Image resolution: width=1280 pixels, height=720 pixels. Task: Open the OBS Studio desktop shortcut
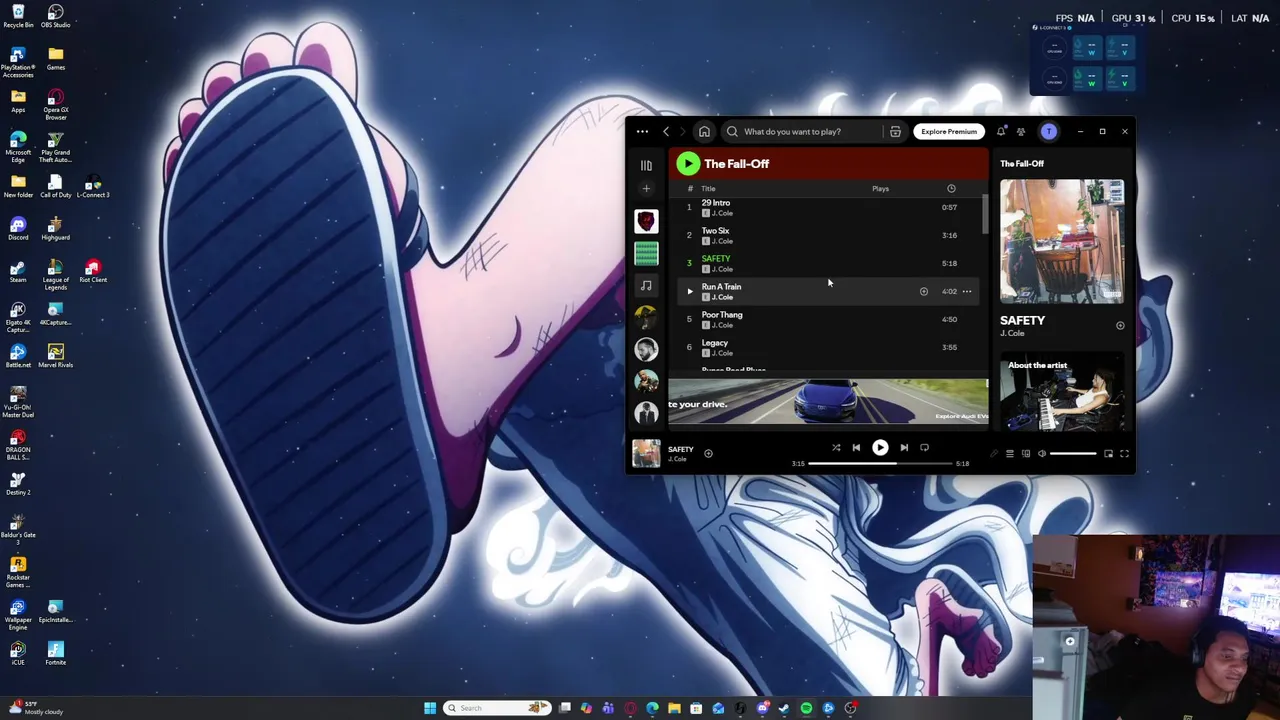(56, 17)
